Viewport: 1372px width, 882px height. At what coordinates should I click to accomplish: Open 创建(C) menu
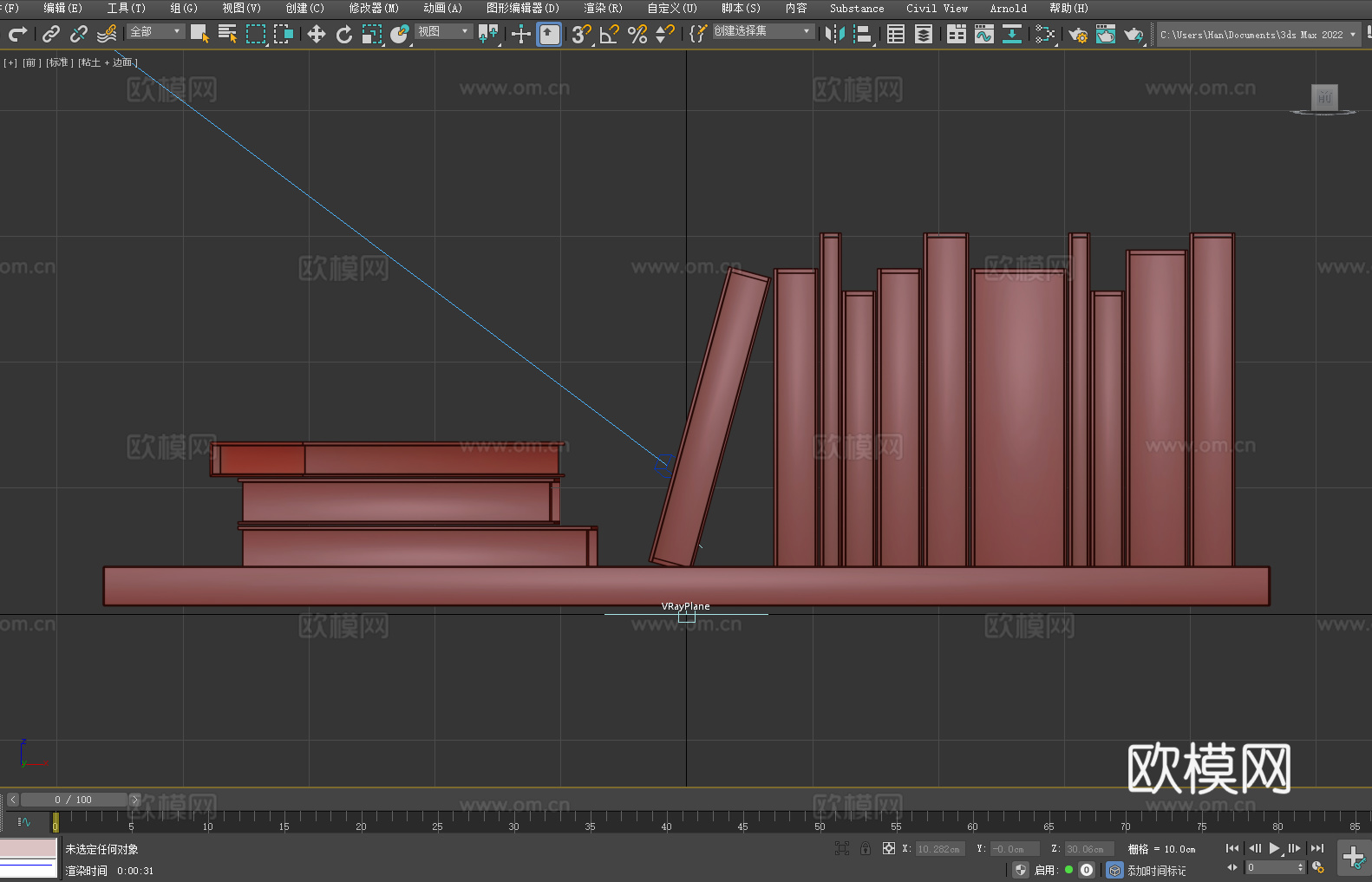coord(304,8)
